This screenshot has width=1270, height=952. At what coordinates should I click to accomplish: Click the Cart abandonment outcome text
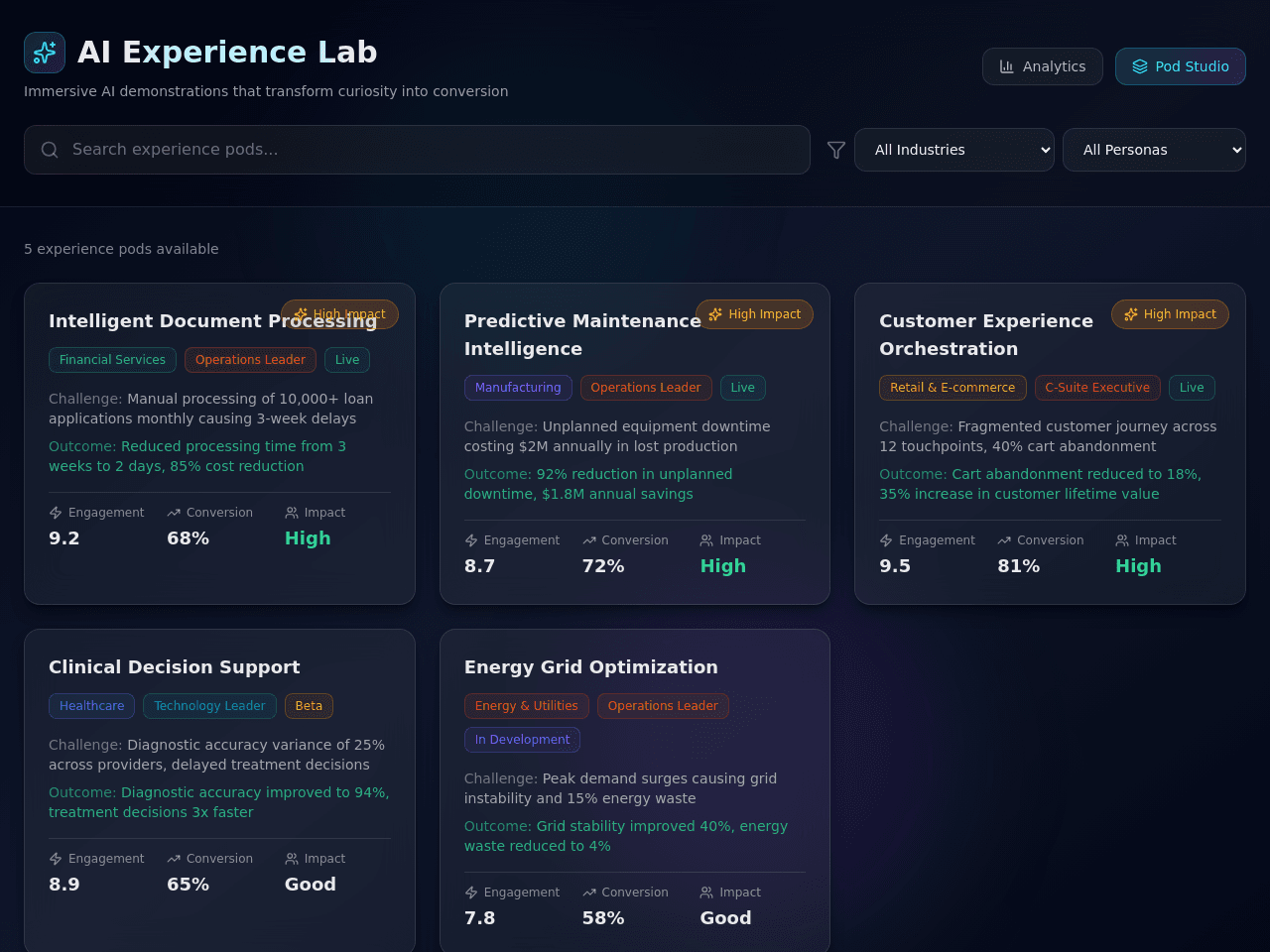click(x=1040, y=484)
